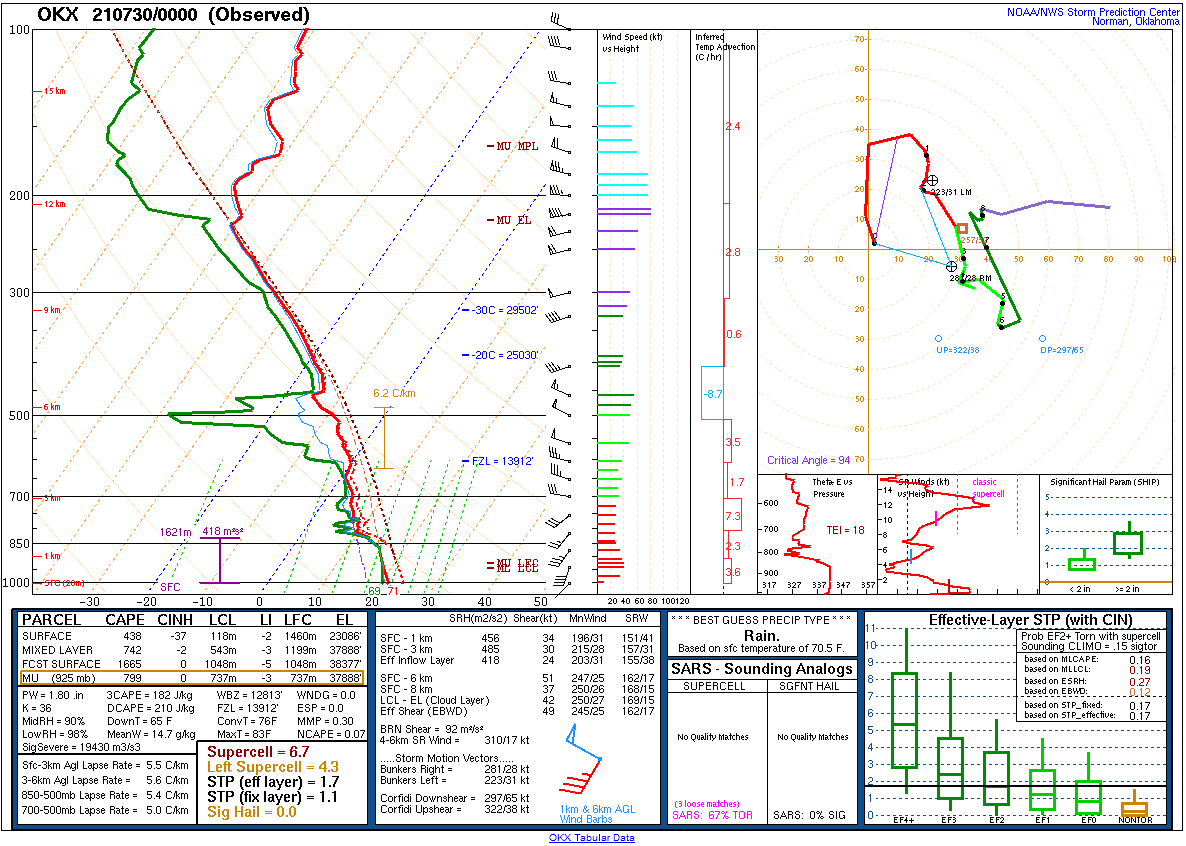Open the OKX Tabular Data link
This screenshot has width=1186, height=846.
click(591, 838)
